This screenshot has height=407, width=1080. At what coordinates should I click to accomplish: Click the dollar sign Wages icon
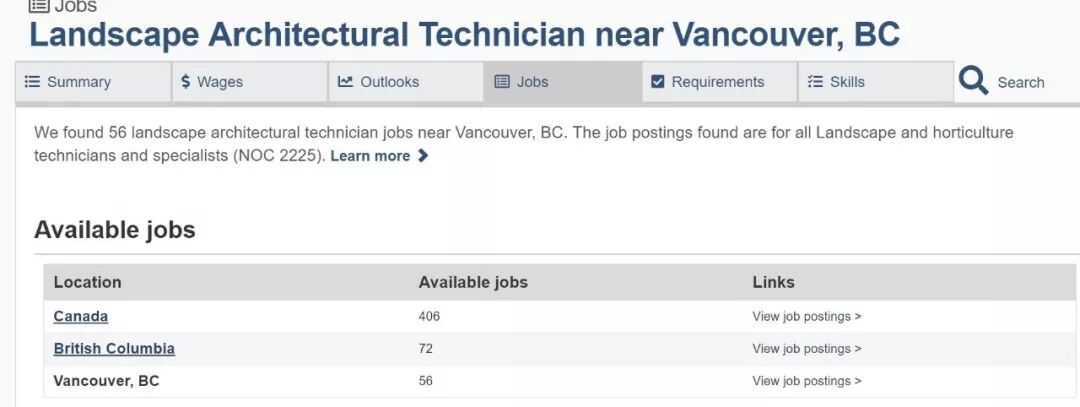click(186, 82)
